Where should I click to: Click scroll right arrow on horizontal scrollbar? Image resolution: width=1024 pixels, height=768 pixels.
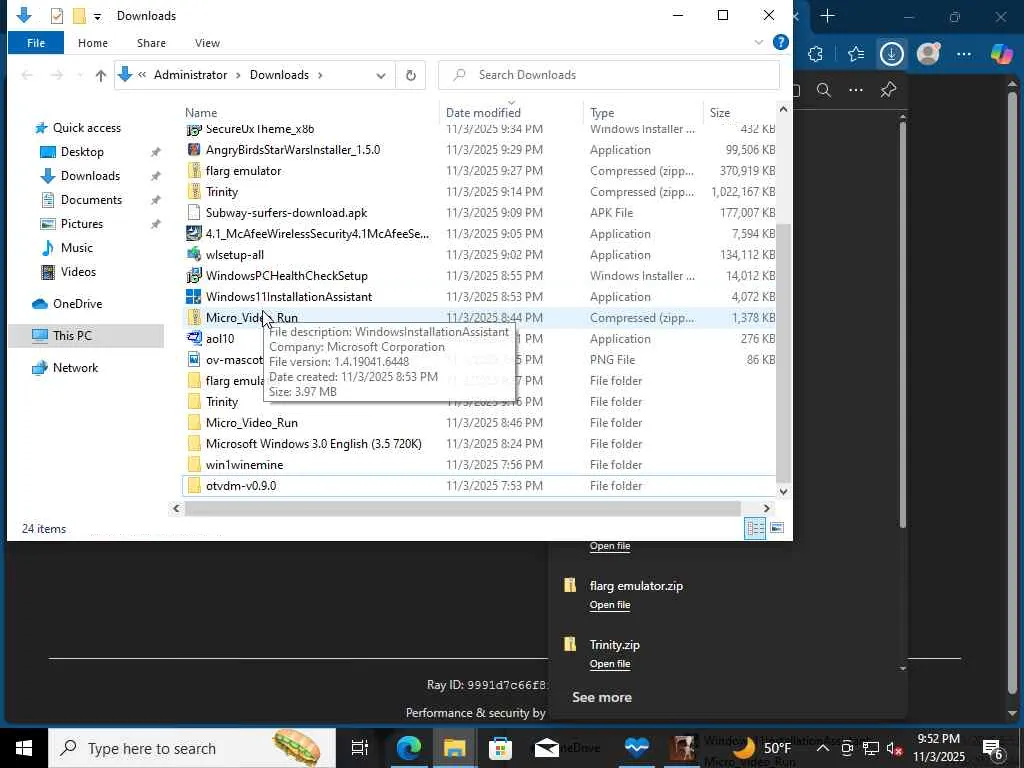(766, 508)
